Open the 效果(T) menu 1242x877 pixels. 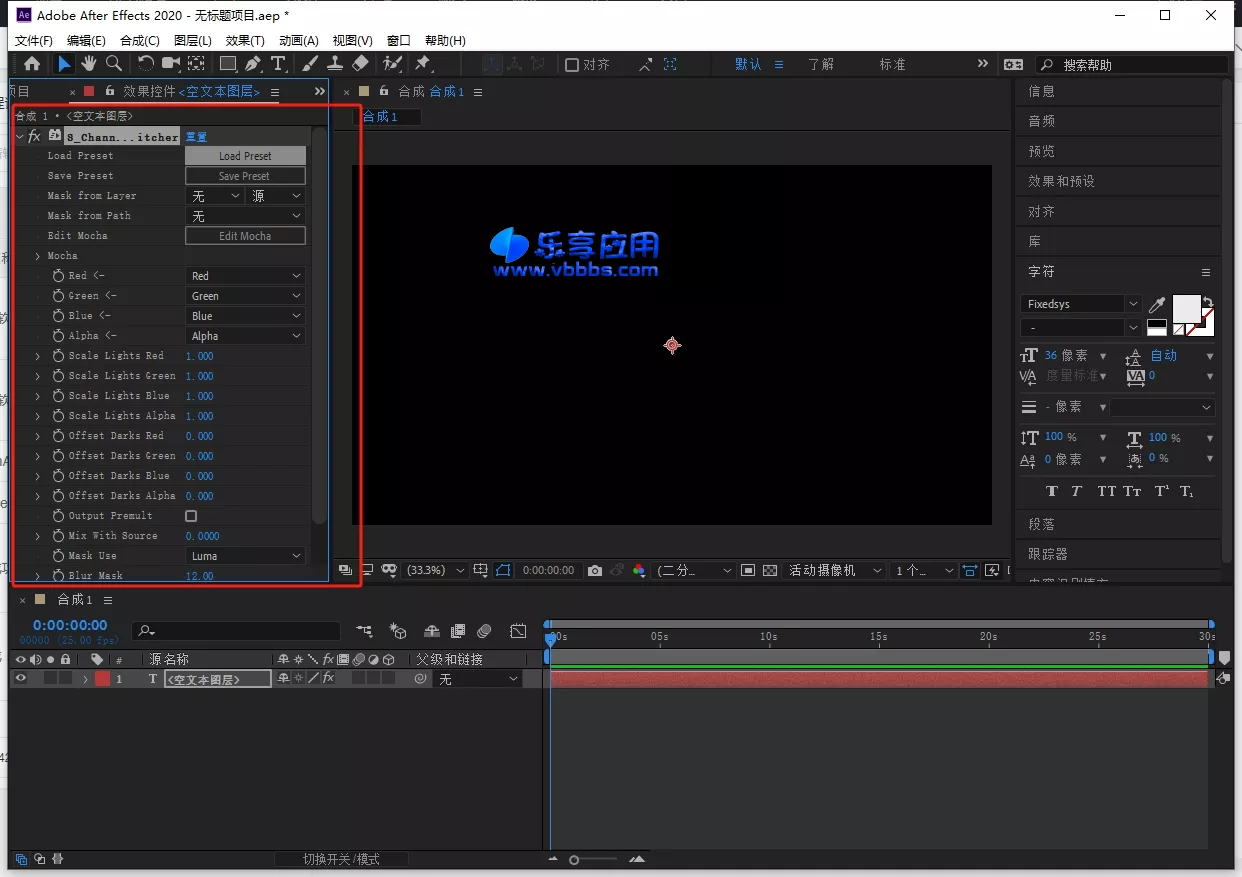246,40
